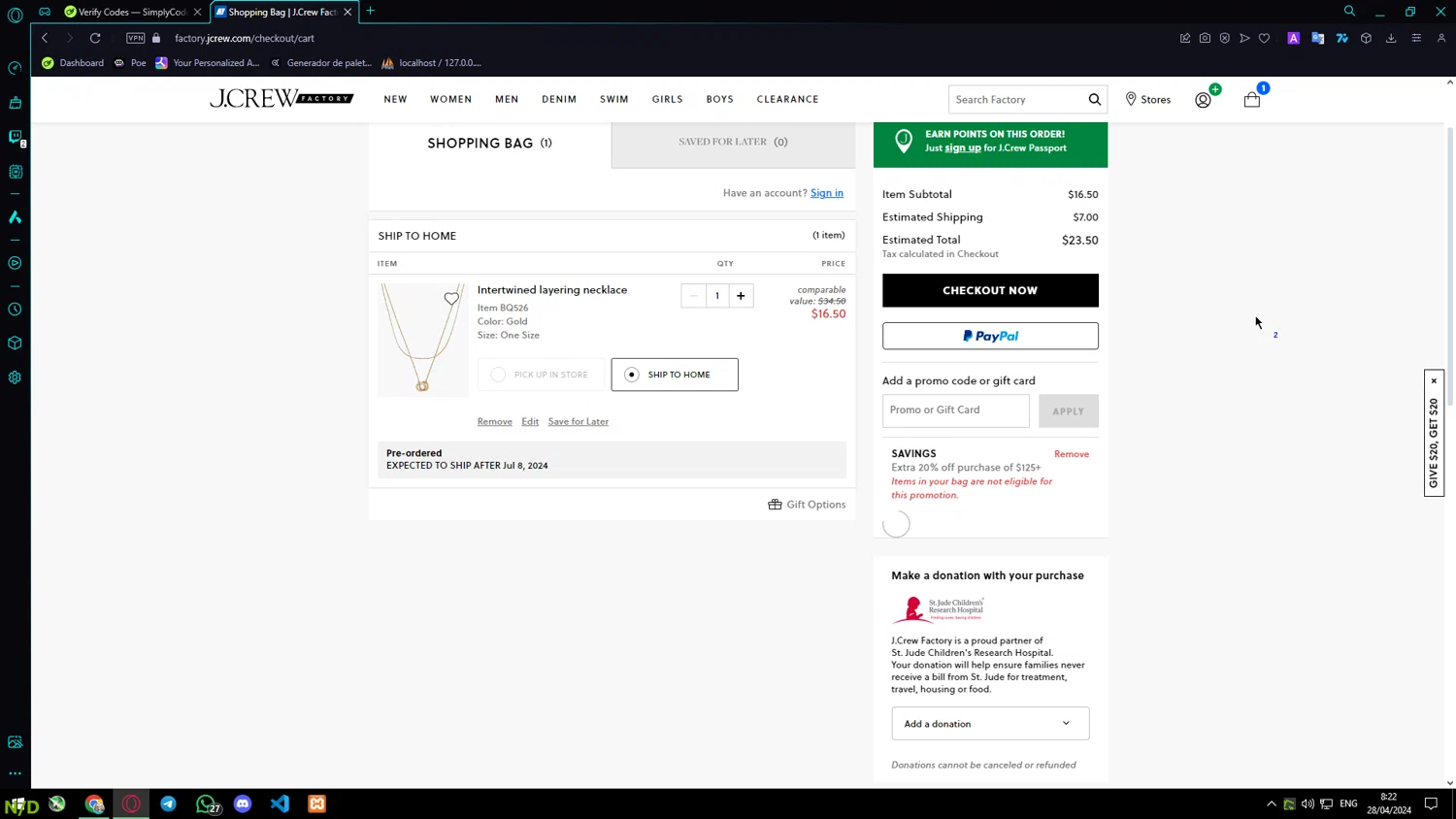This screenshot has height=819, width=1456.
Task: Open Discord from taskbar
Action: click(243, 803)
